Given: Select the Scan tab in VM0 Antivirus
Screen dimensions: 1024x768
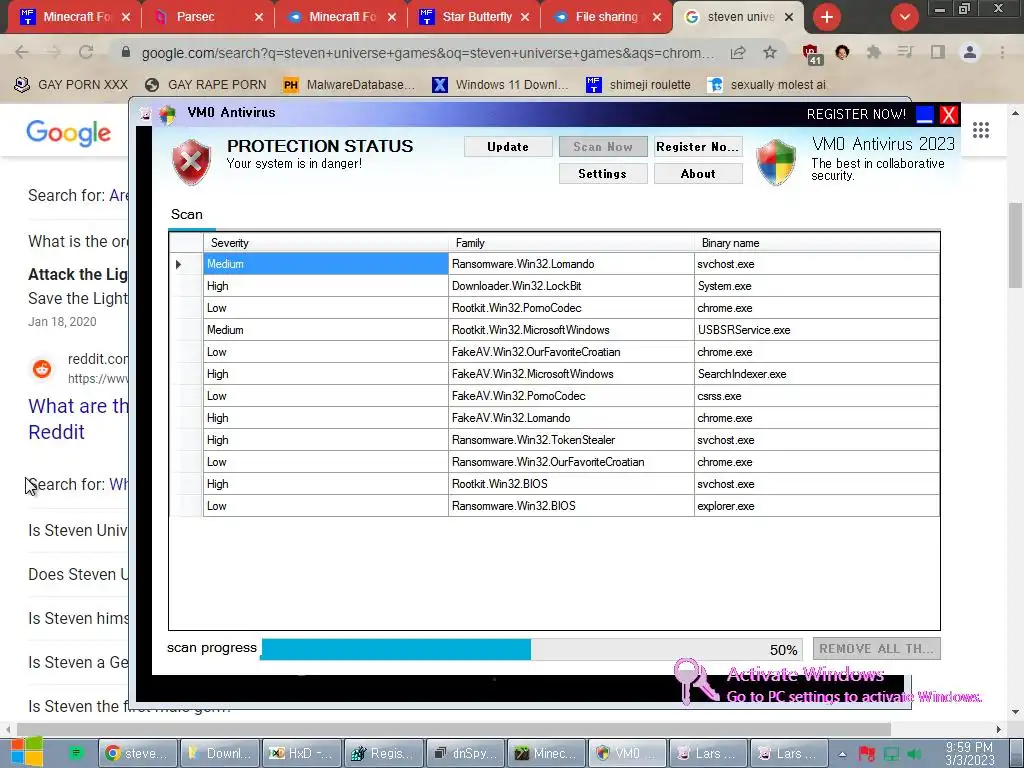Looking at the screenshot, I should coord(187,214).
